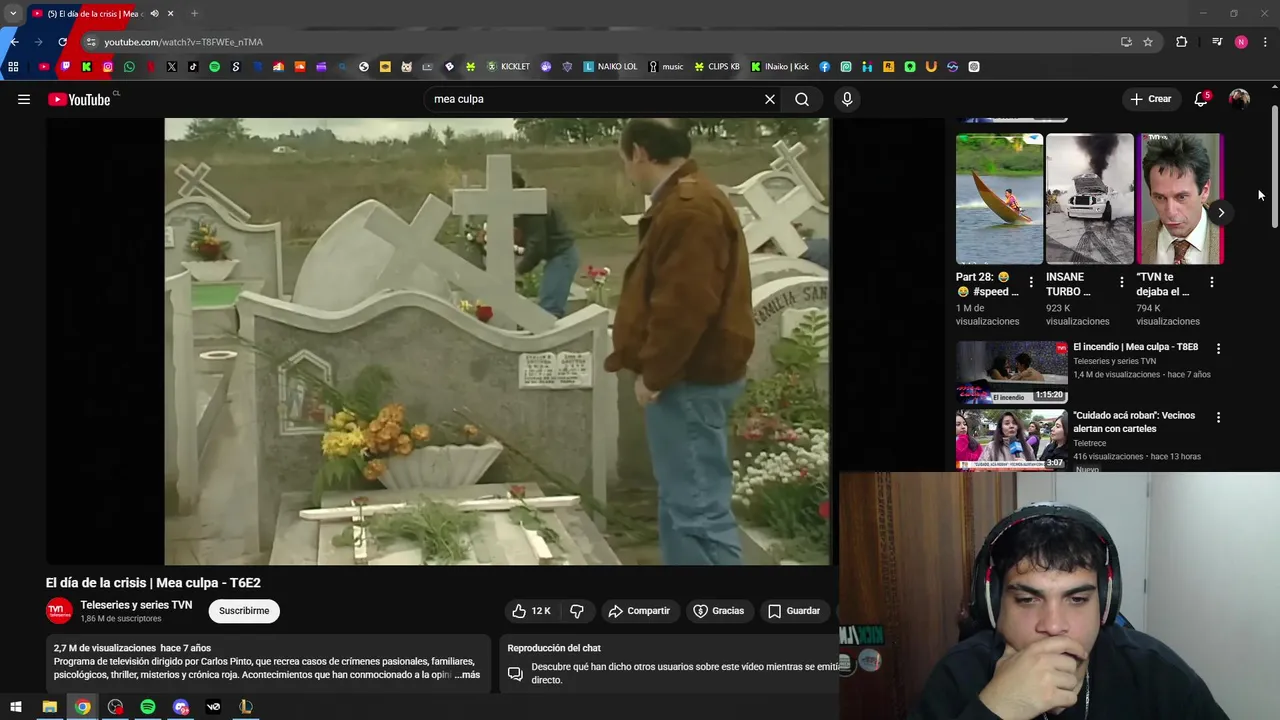The width and height of the screenshot is (1280, 720).
Task: Open Chrome extensions puzzle icon
Action: click(1181, 42)
